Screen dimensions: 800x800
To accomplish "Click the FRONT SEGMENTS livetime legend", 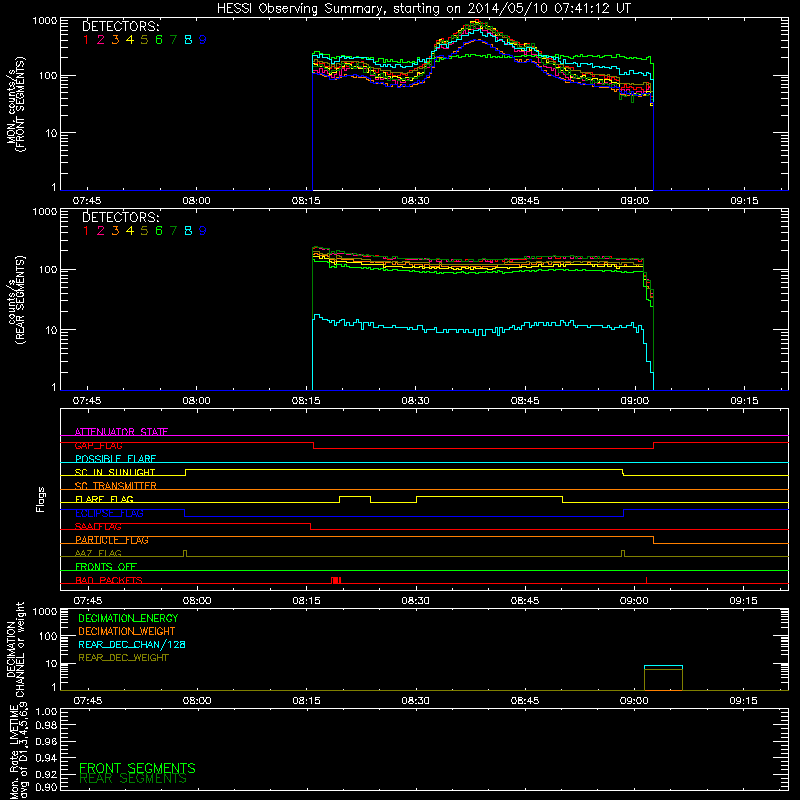I will (x=137, y=768).
